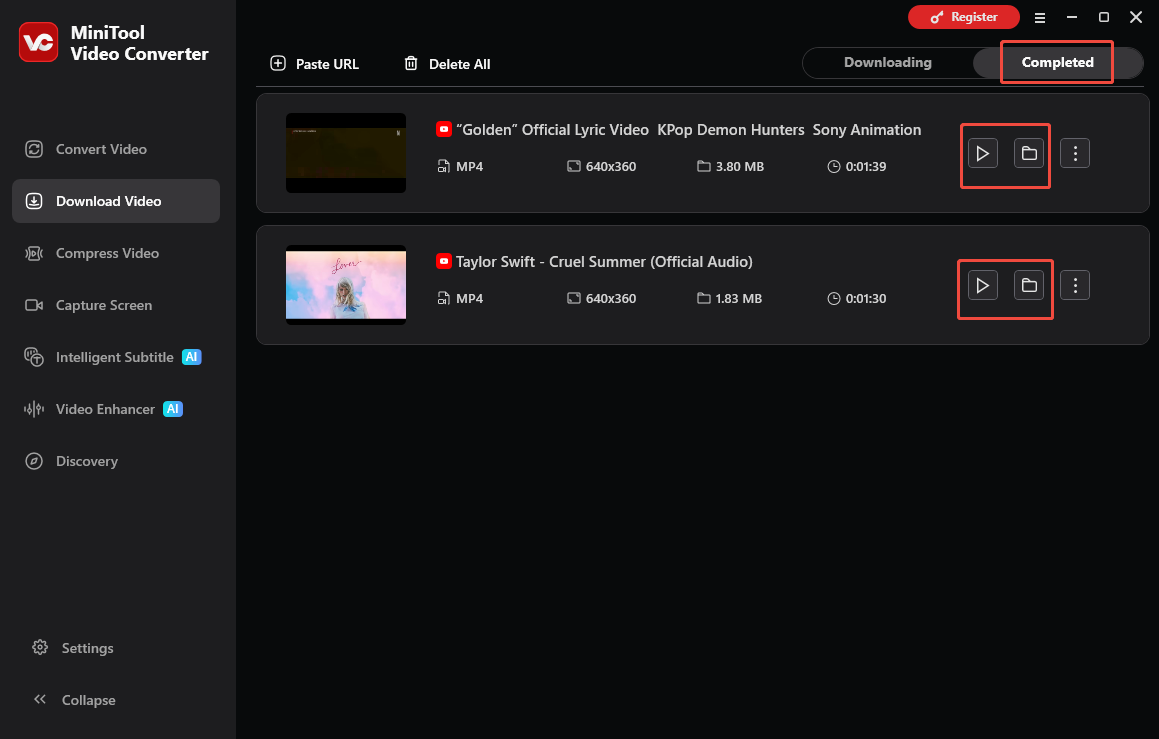Viewport: 1159px width, 739px height.
Task: Click the red Register button
Action: (x=963, y=17)
